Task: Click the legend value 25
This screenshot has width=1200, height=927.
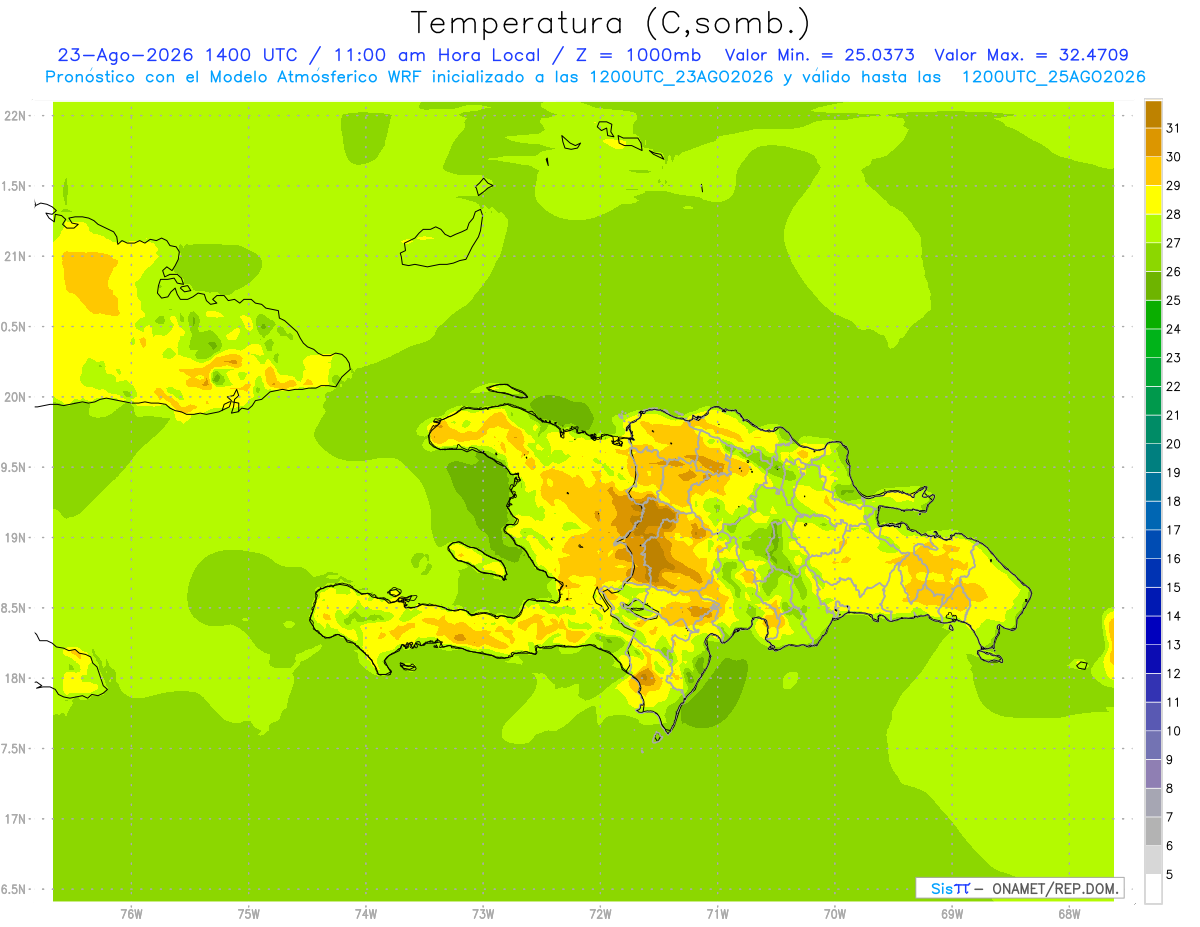Action: click(x=1174, y=300)
